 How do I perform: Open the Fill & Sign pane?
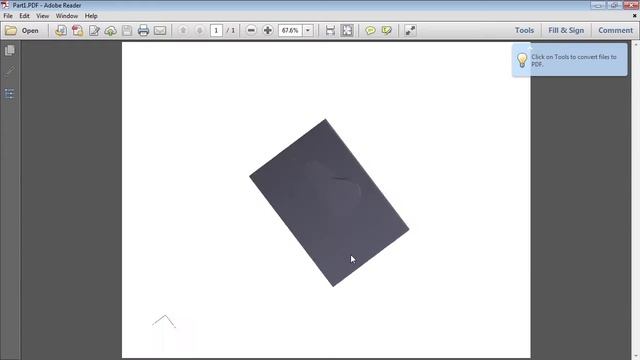566,31
